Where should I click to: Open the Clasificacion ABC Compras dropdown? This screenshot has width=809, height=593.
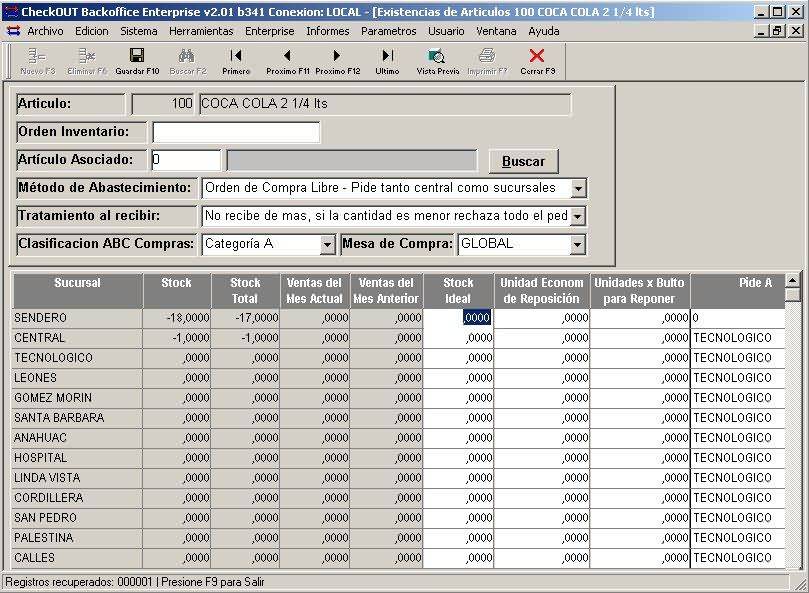(x=327, y=245)
